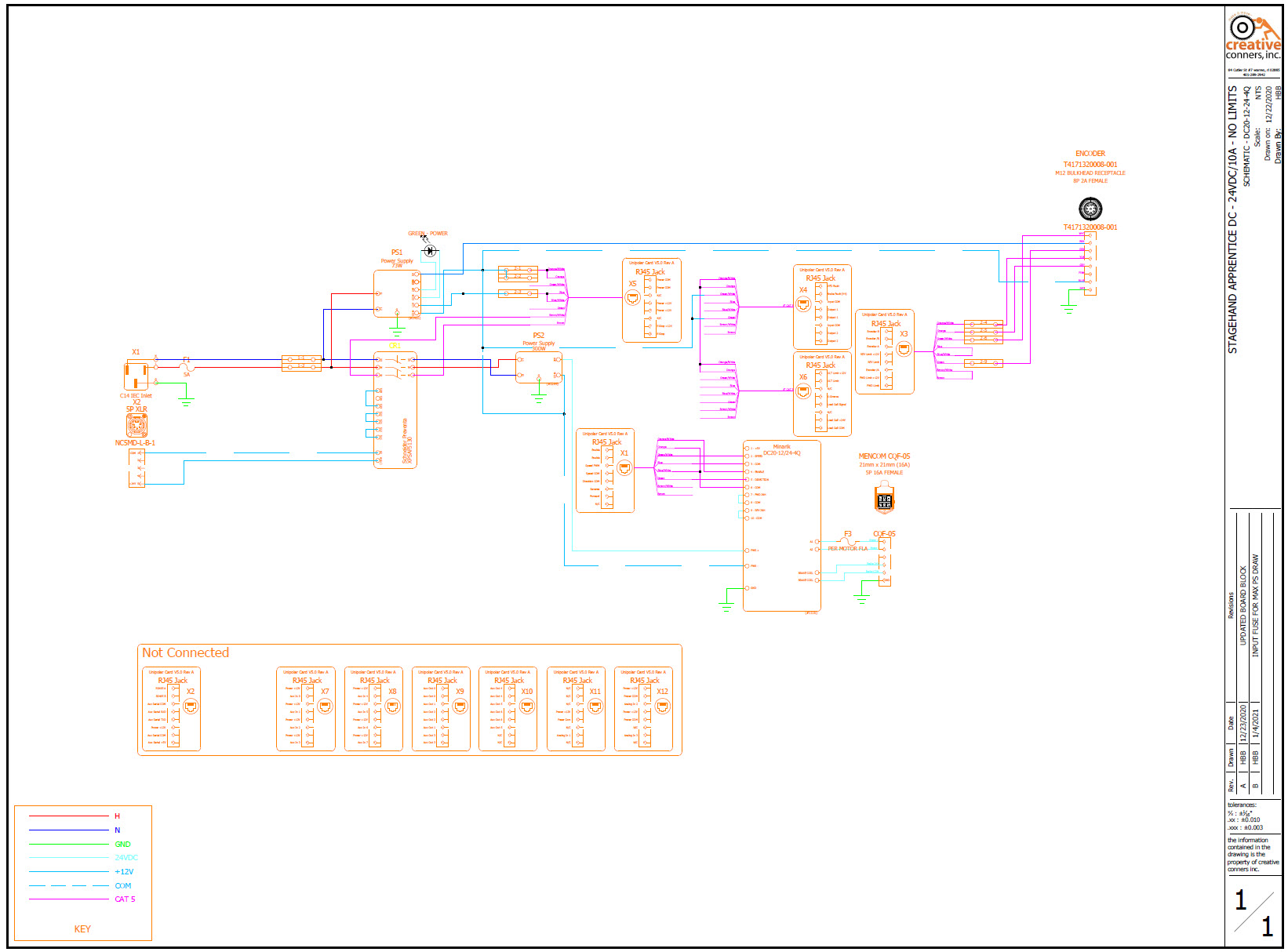Click the X5 RJ45 jack icon
Viewport: 1288px width, 952px height.
click(632, 297)
